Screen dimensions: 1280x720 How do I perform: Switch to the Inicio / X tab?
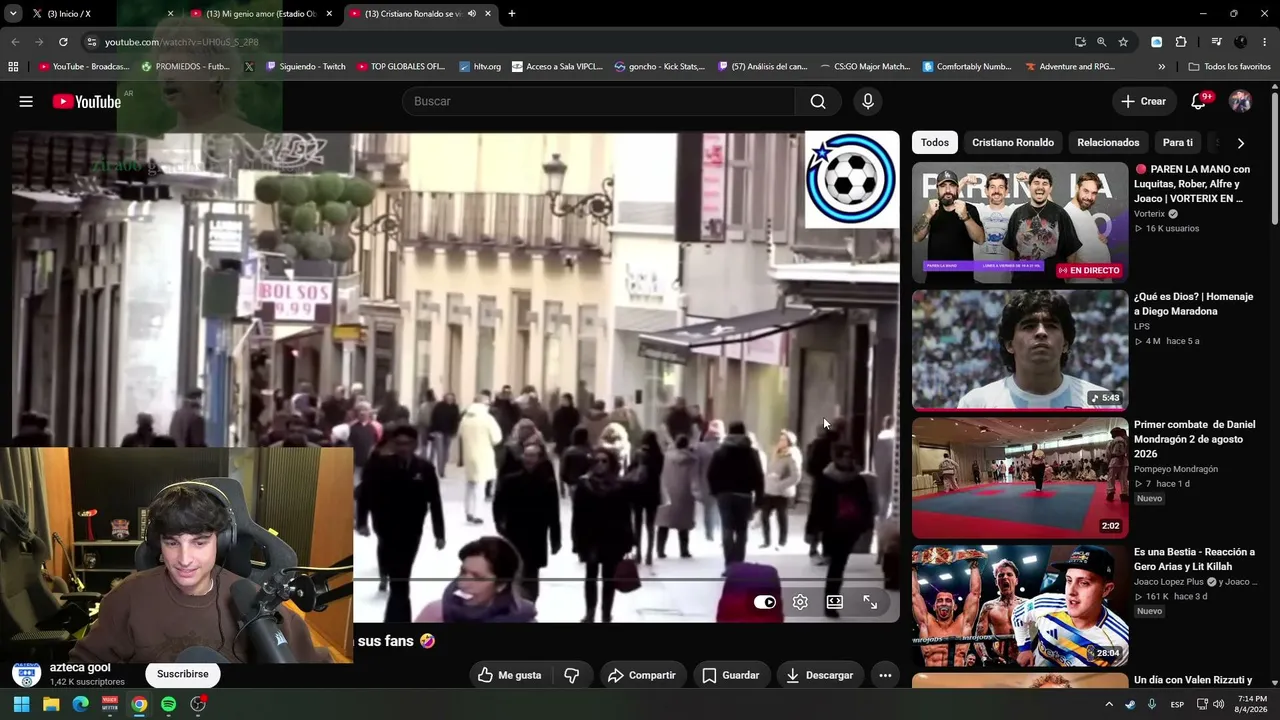(x=99, y=14)
